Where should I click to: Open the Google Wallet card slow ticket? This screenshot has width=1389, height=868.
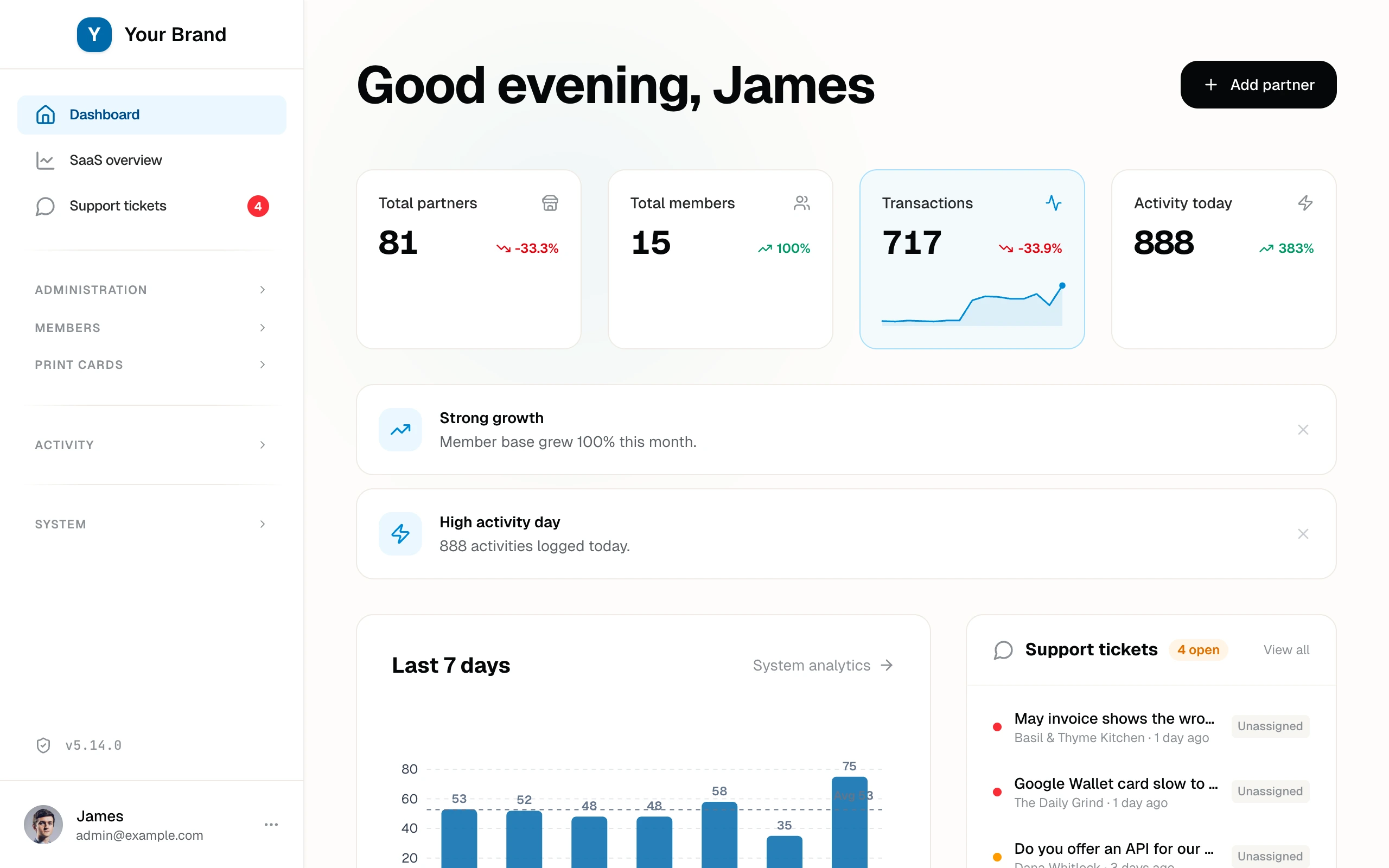point(1151,792)
